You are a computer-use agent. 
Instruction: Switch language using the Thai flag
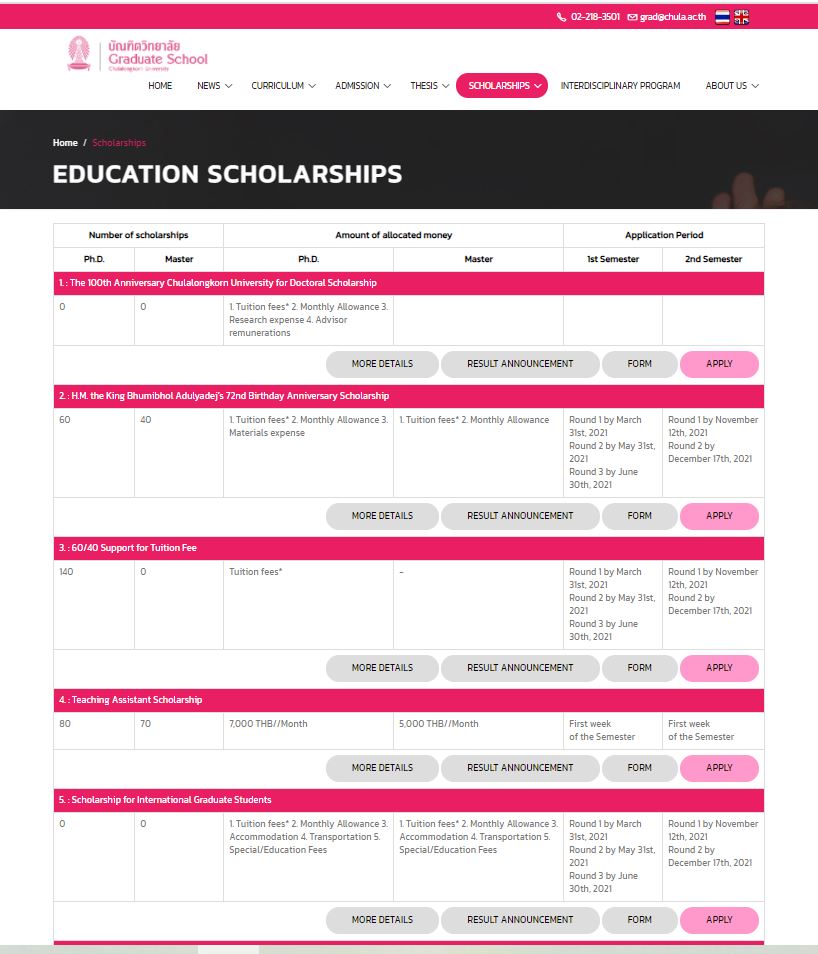click(723, 17)
